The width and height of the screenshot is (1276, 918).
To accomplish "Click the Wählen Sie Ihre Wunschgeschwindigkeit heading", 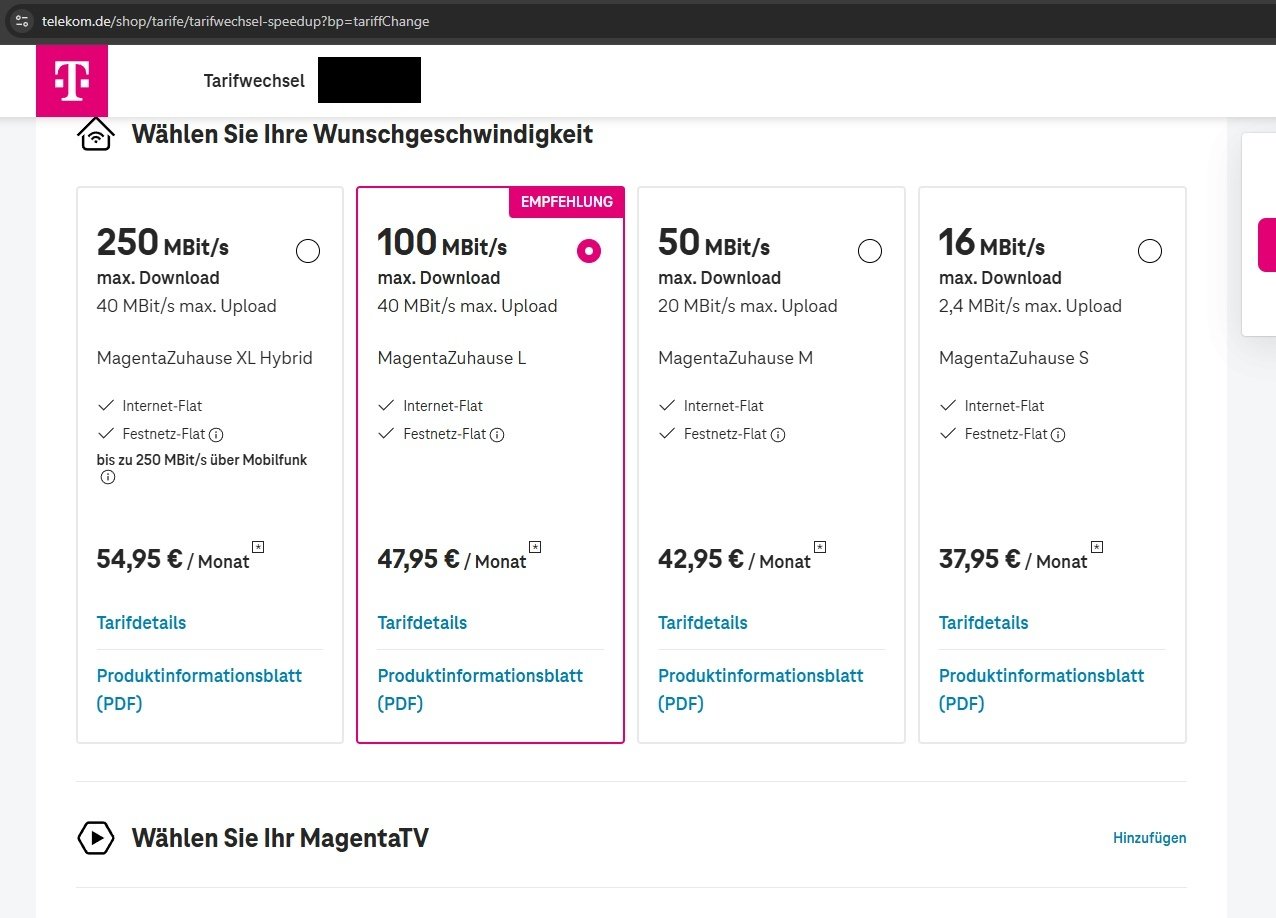I will [362, 133].
